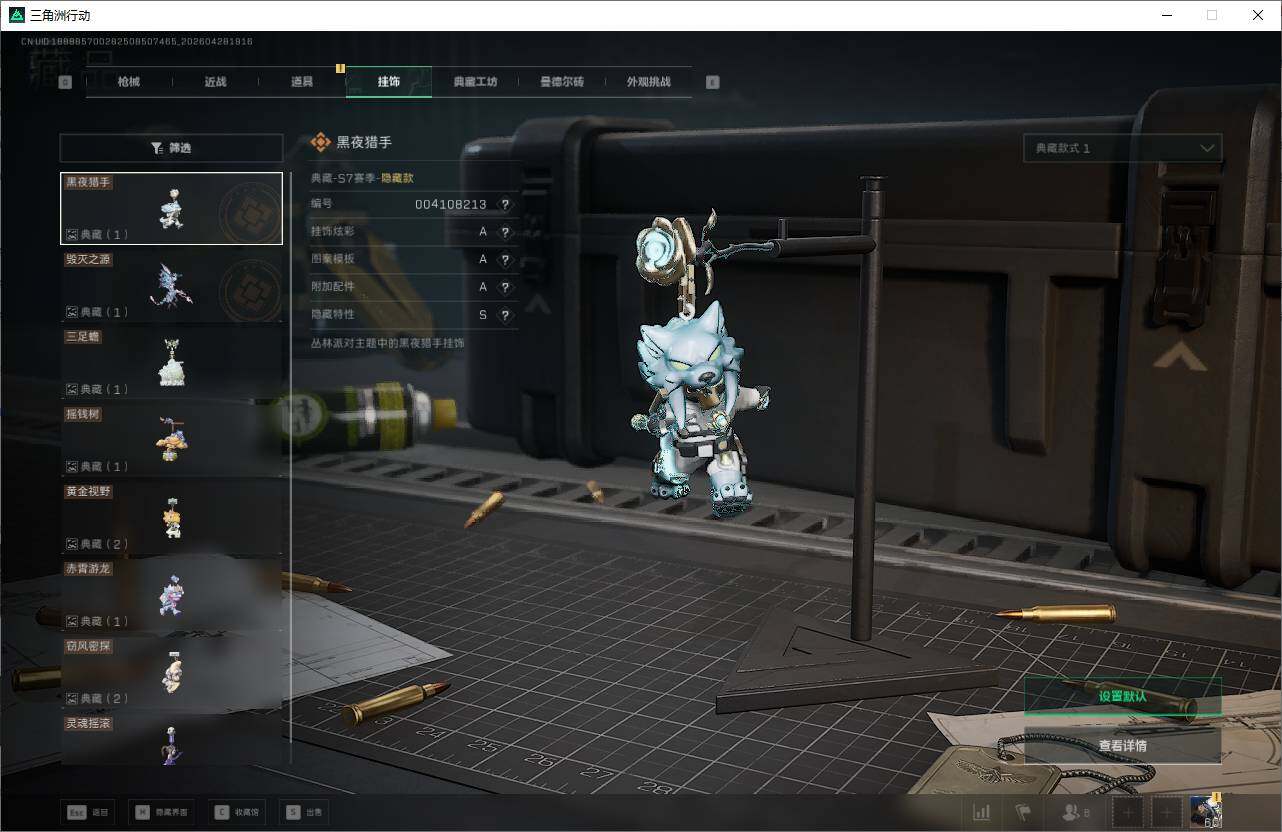Click the first plus squad slot

pos(1128,813)
